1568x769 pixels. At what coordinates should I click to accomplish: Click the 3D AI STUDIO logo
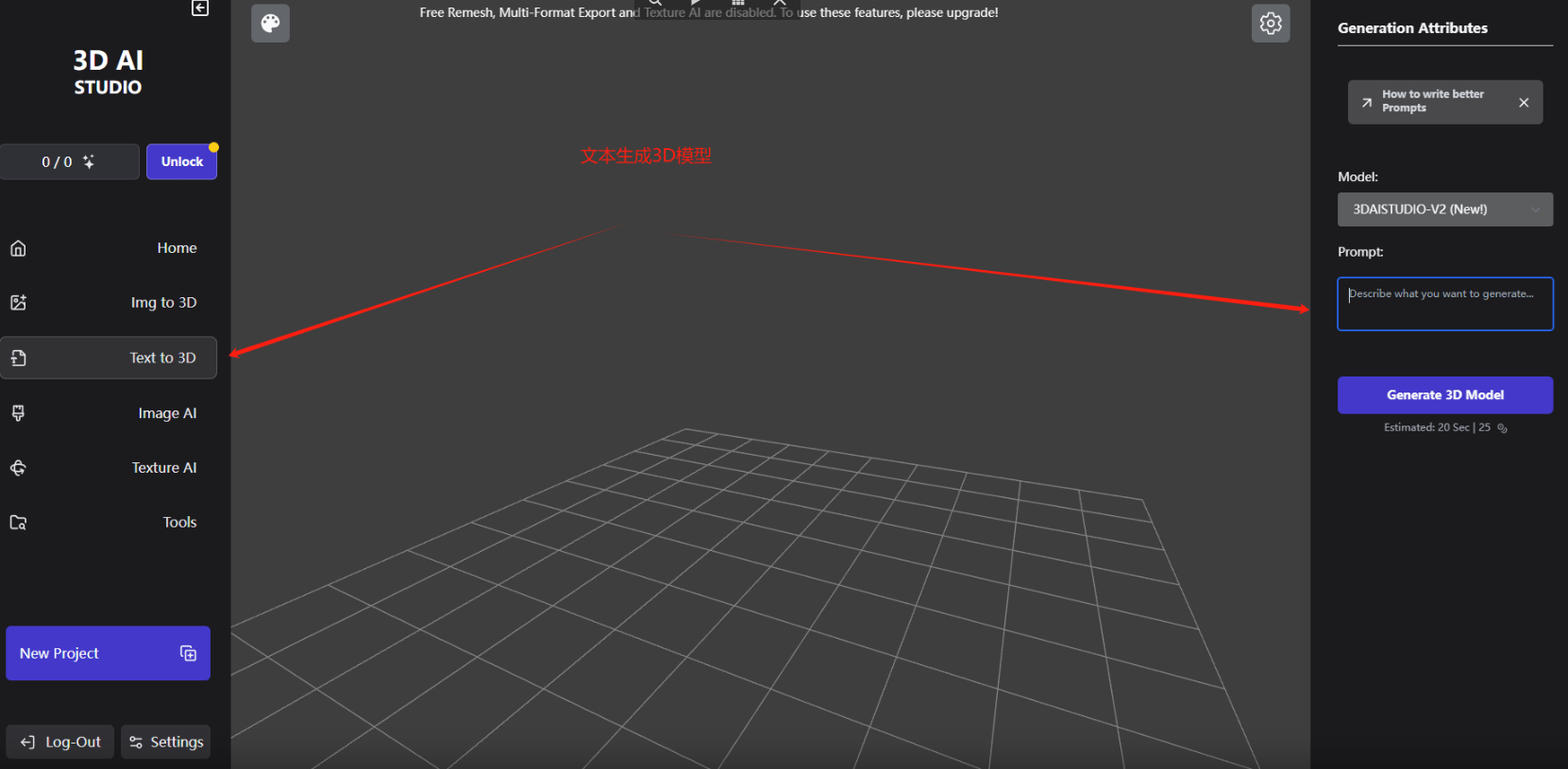click(x=108, y=73)
